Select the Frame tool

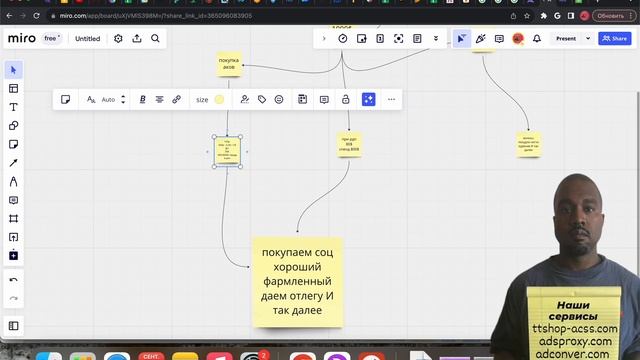click(13, 219)
